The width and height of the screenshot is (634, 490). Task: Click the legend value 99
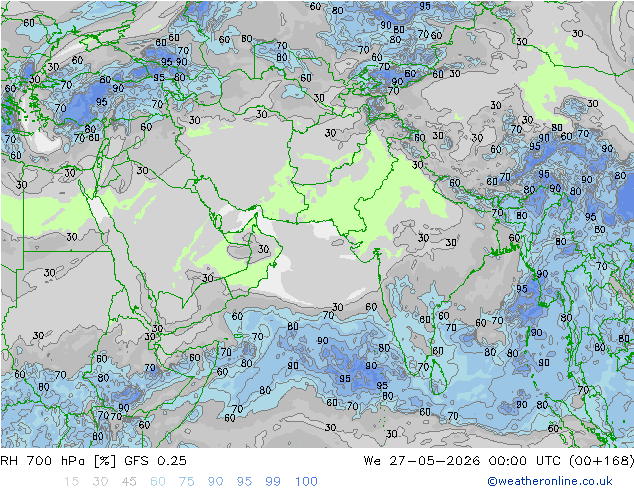point(273,481)
